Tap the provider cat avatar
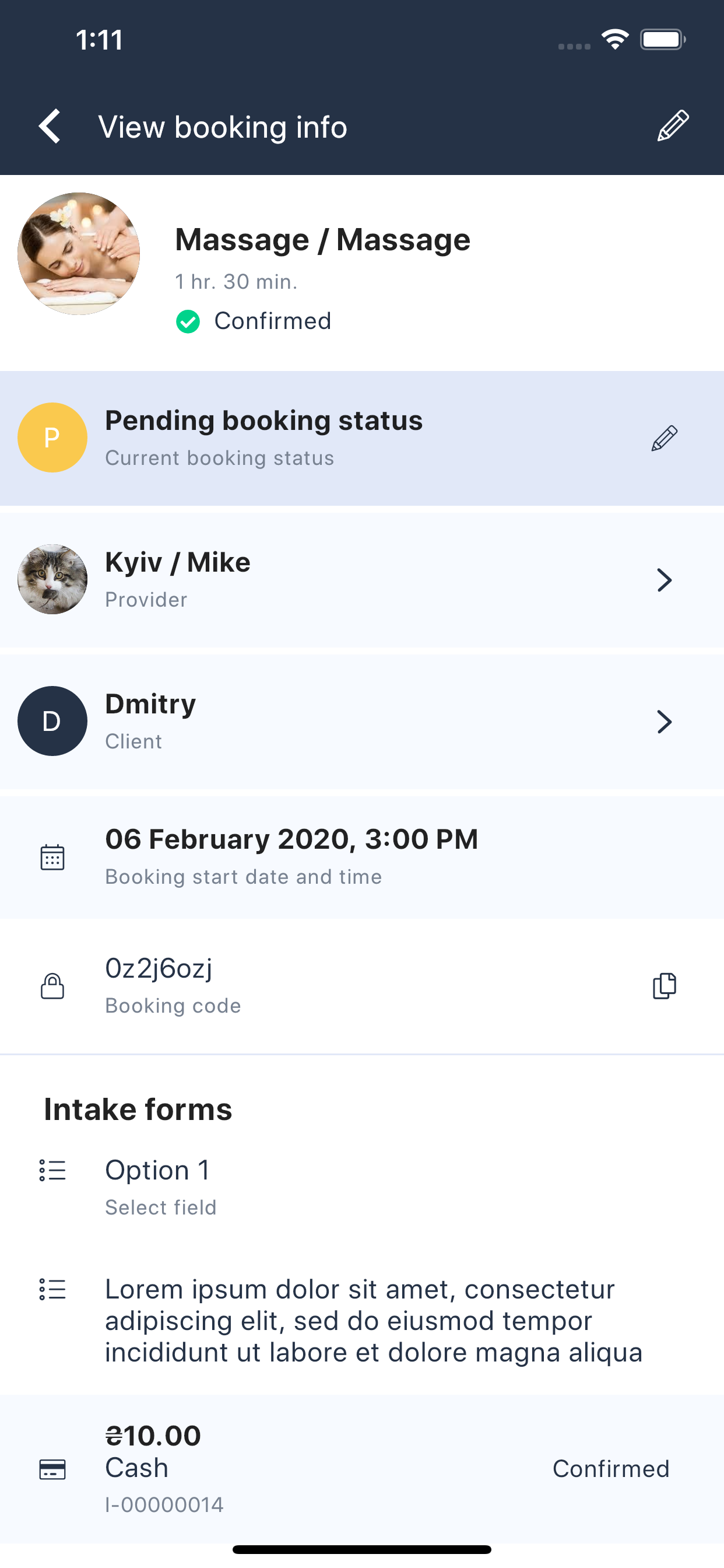This screenshot has width=724, height=1568. click(x=52, y=579)
